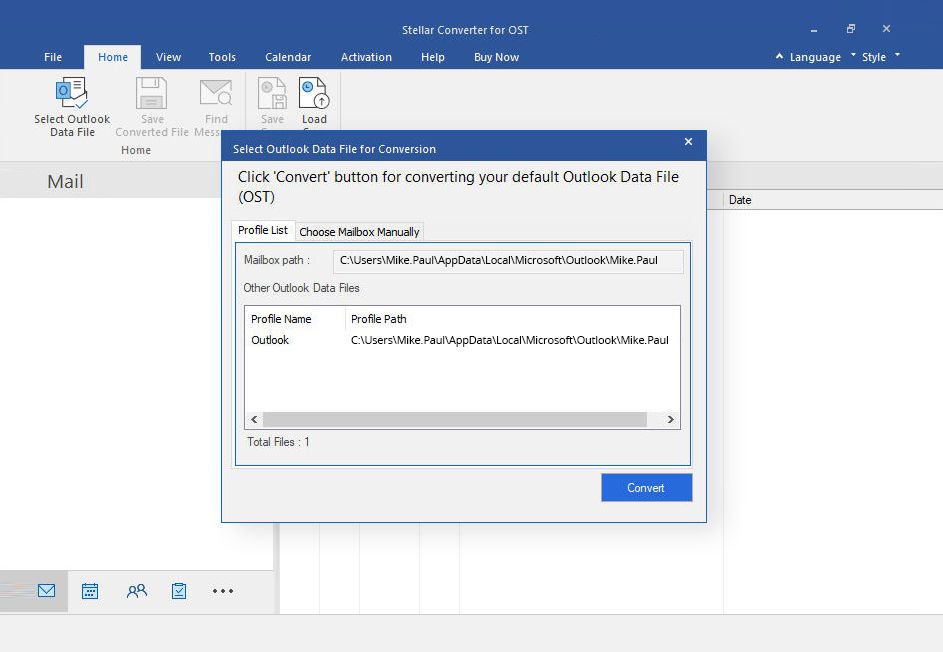943x652 pixels.
Task: Show more navigation options ellipsis
Action: [x=223, y=591]
